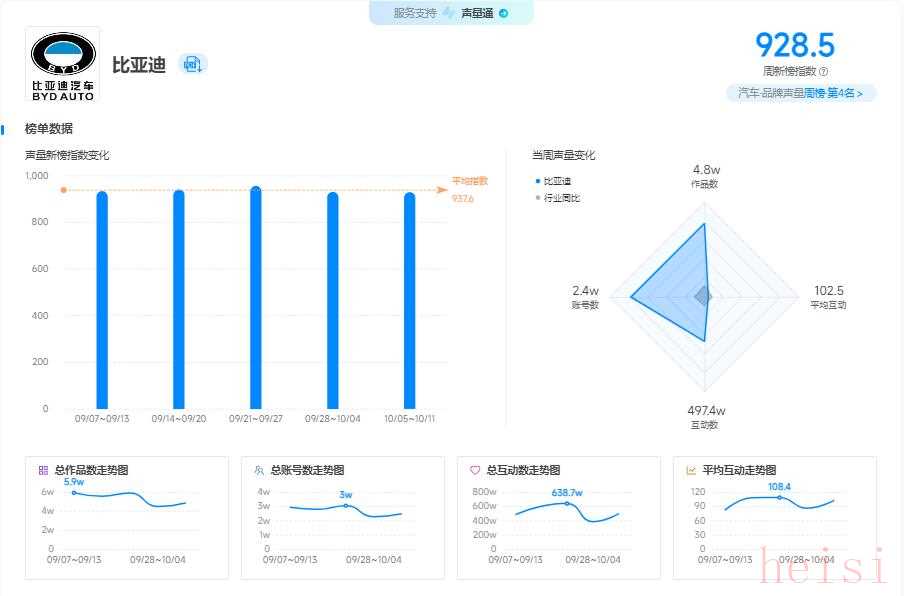Click the 平均指数 marker on the average line
Image resolution: width=904 pixels, height=596 pixels.
pyautogui.click(x=63, y=190)
